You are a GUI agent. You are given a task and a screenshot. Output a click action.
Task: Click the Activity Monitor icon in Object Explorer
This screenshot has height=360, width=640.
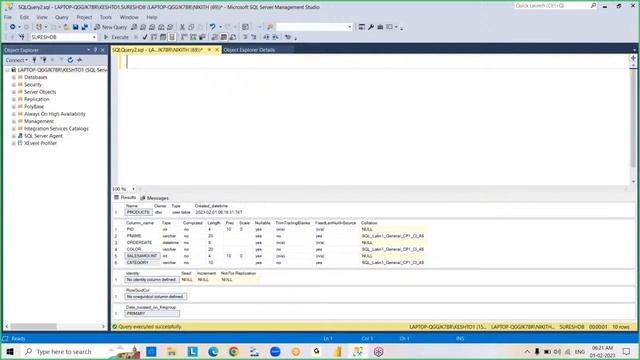click(x=79, y=60)
